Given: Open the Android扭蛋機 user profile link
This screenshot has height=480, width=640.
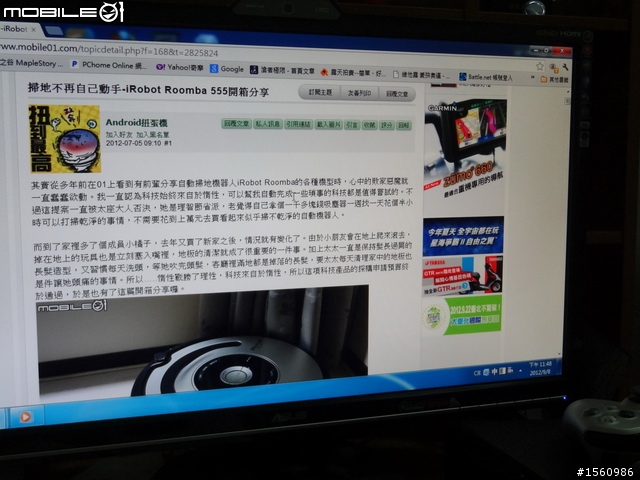Looking at the screenshot, I should point(137,122).
